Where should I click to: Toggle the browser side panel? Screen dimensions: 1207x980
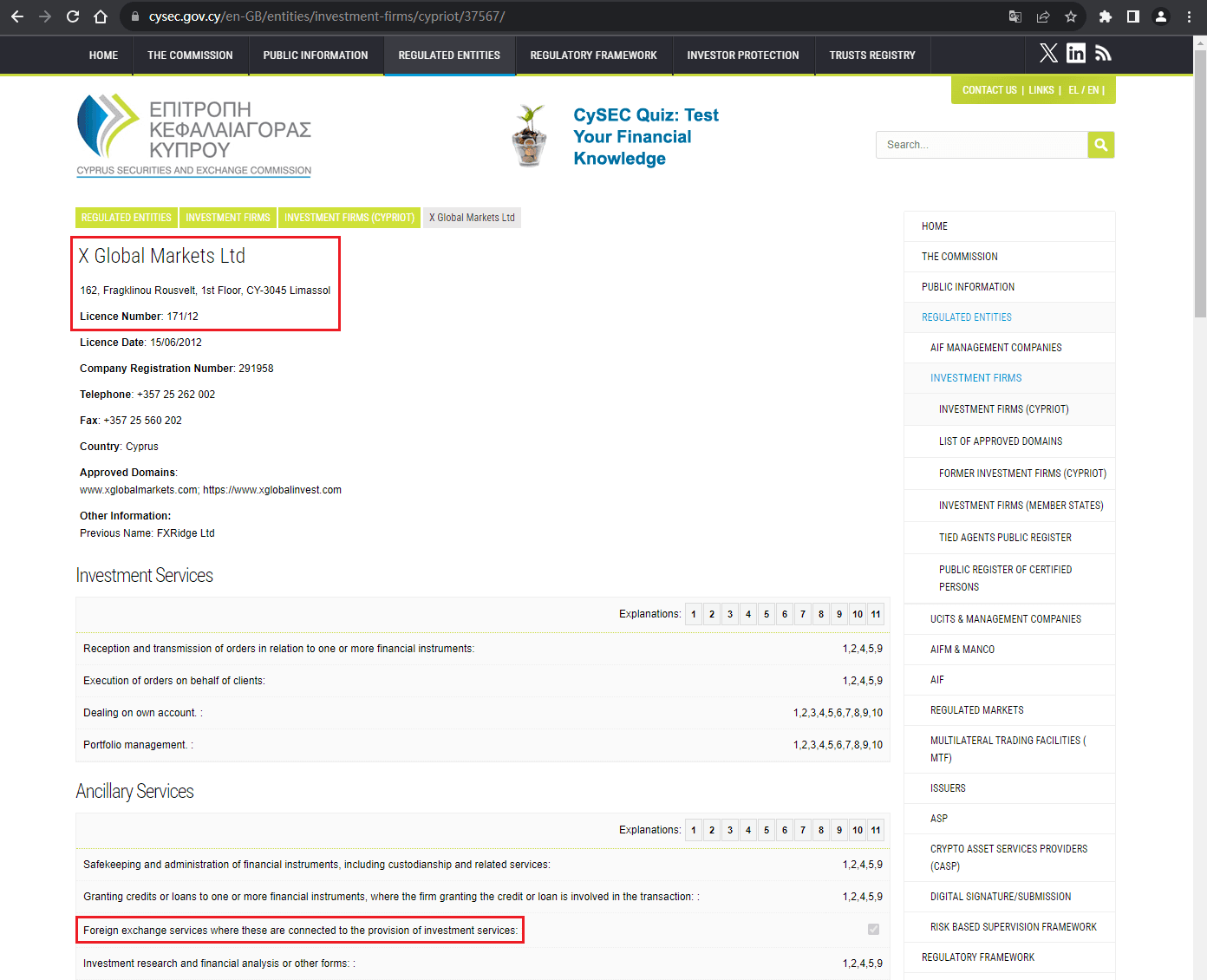point(1133,16)
